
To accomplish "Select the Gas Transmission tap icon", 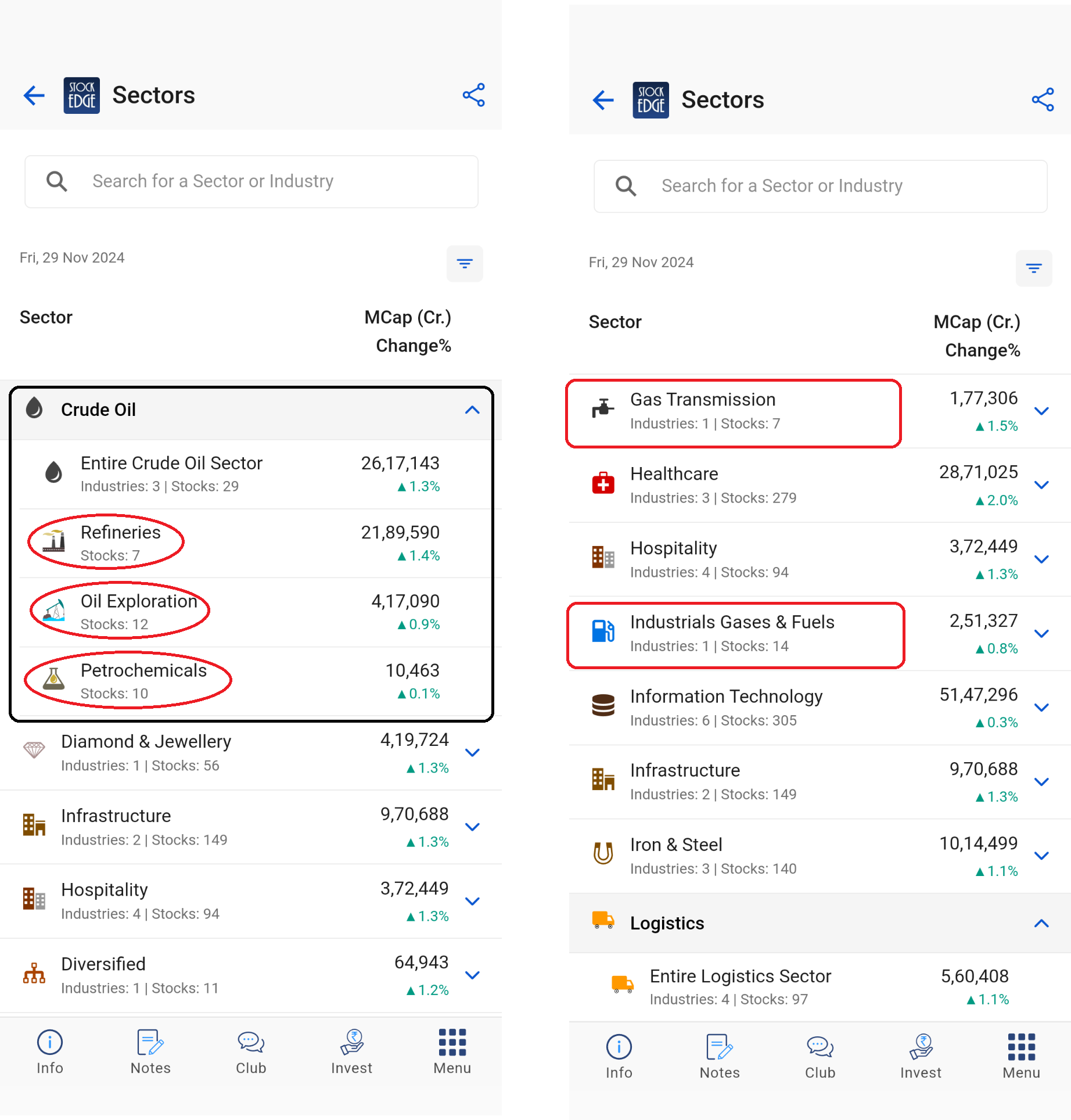I will pos(603,407).
